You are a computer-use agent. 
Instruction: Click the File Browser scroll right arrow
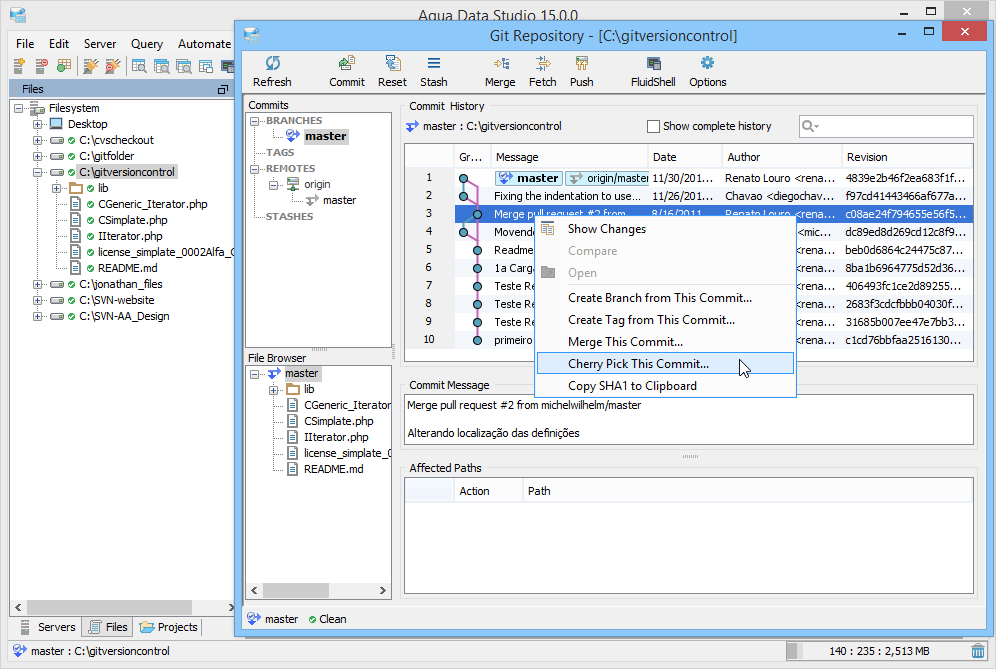coord(382,590)
